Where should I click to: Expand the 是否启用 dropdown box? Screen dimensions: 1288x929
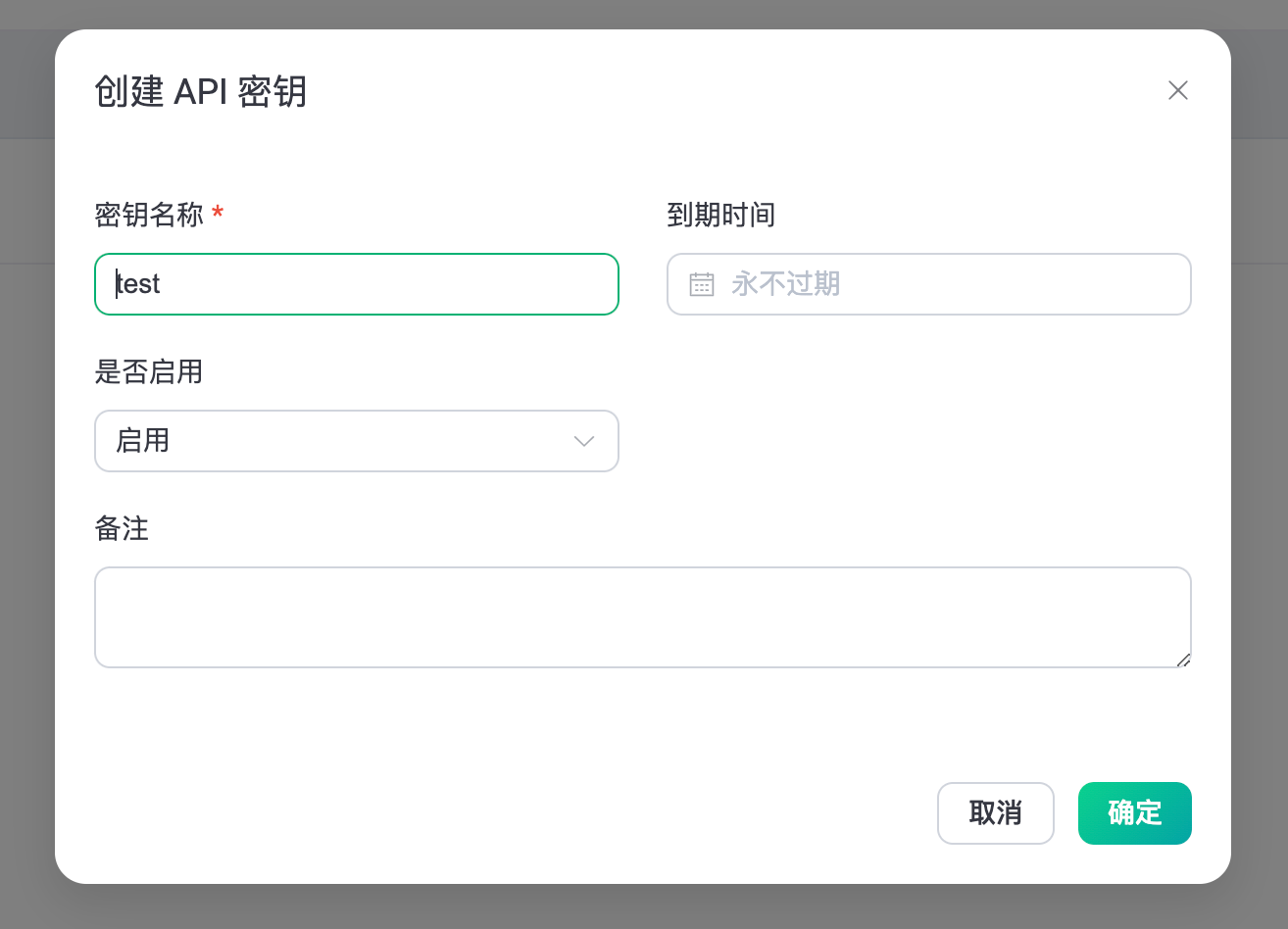pos(356,441)
